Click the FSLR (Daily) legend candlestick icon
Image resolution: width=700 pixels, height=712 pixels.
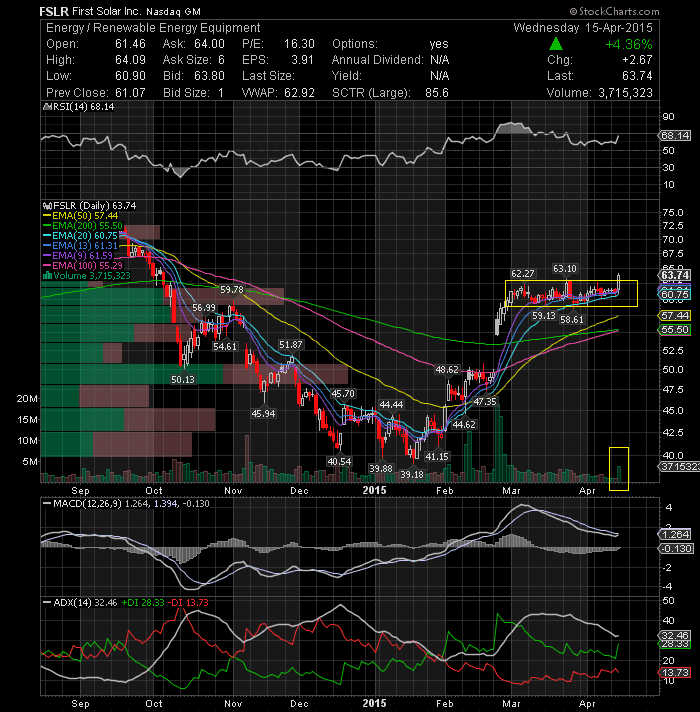tap(47, 206)
